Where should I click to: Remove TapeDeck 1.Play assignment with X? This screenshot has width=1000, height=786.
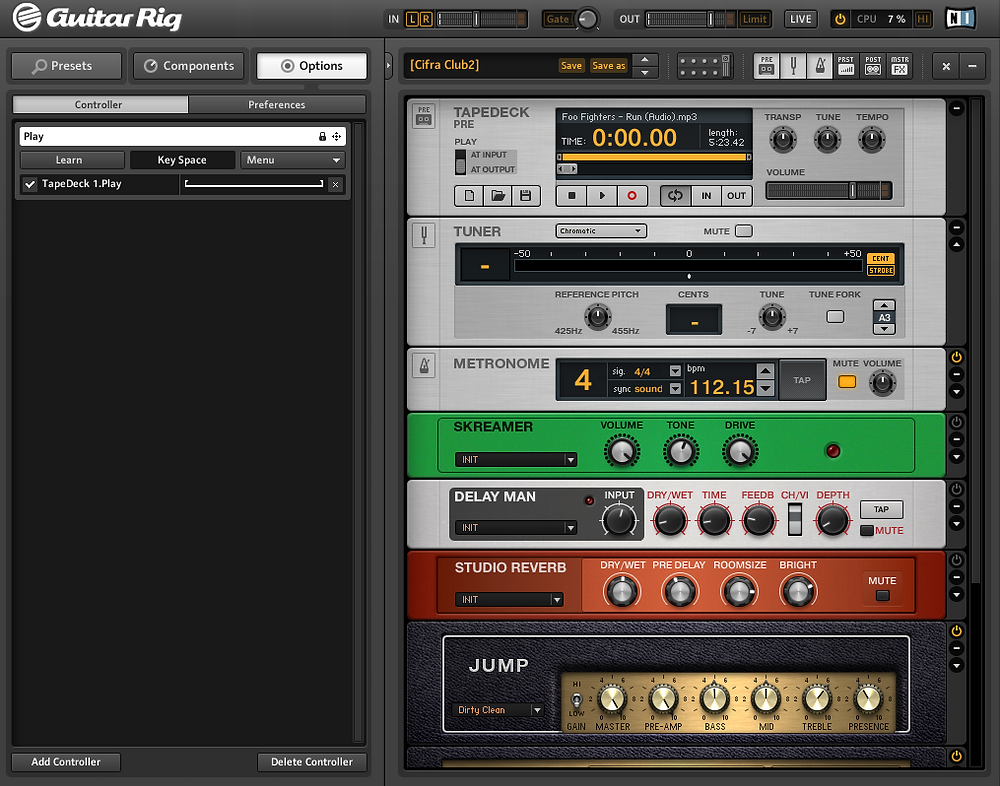(x=335, y=185)
